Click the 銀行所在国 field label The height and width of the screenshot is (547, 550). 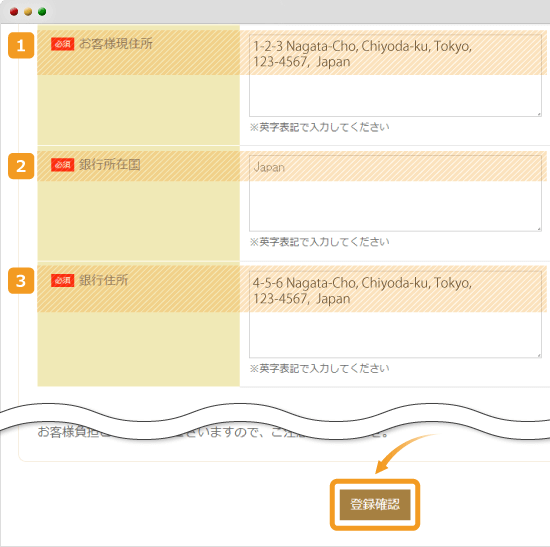click(110, 164)
